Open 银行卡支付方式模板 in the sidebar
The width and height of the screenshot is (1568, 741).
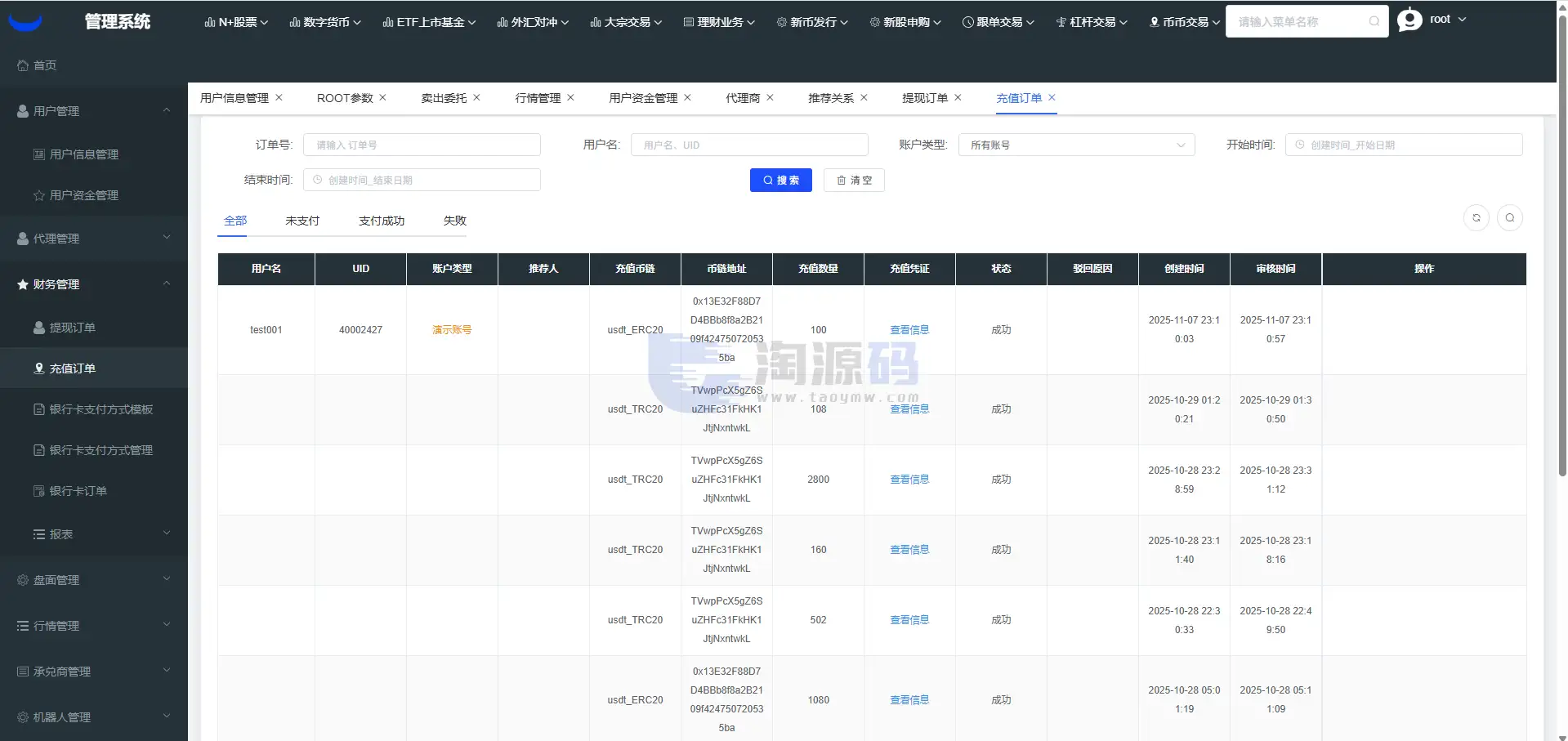tap(94, 409)
